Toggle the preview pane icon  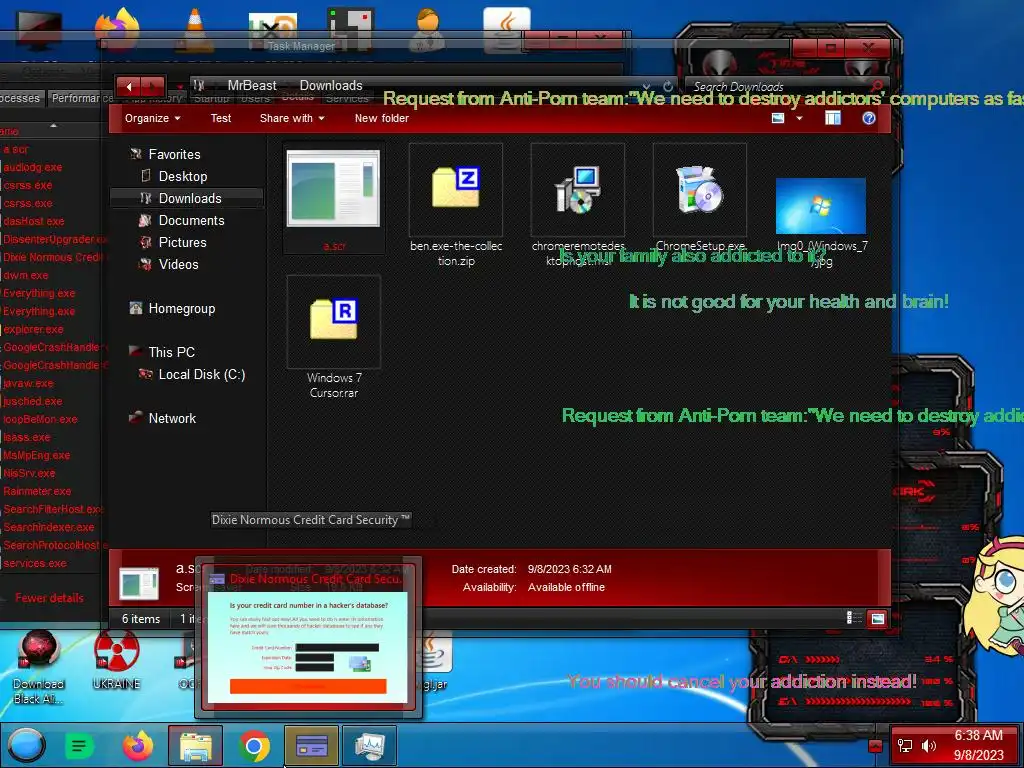coord(833,118)
